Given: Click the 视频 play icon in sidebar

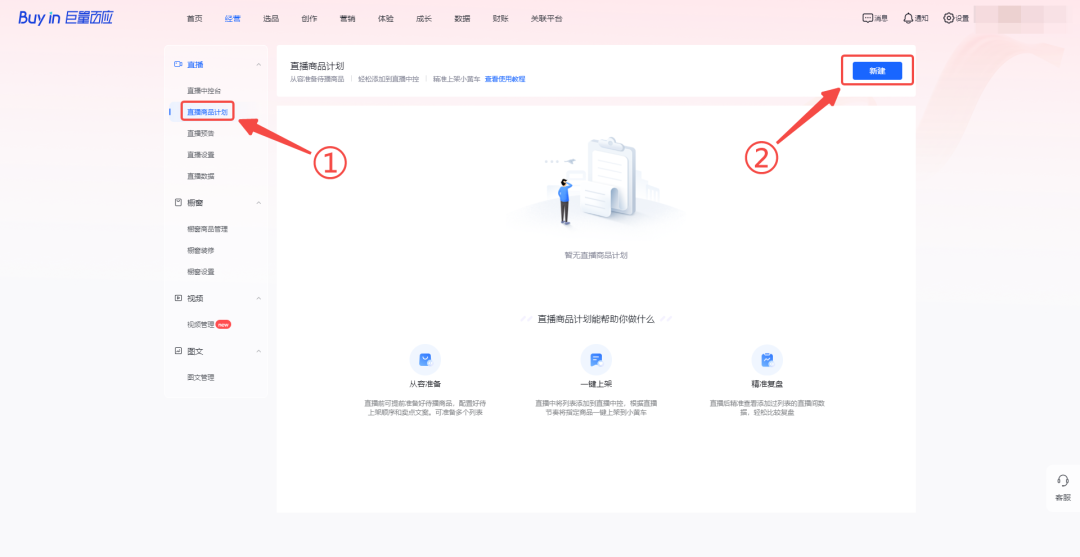Looking at the screenshot, I should tap(178, 298).
